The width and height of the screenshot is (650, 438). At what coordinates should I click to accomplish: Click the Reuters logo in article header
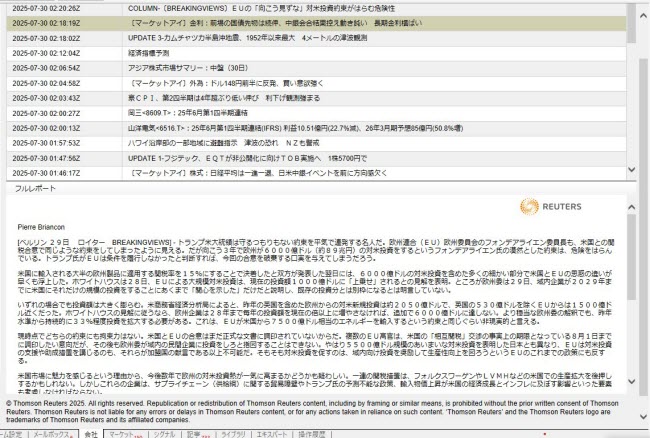551,206
